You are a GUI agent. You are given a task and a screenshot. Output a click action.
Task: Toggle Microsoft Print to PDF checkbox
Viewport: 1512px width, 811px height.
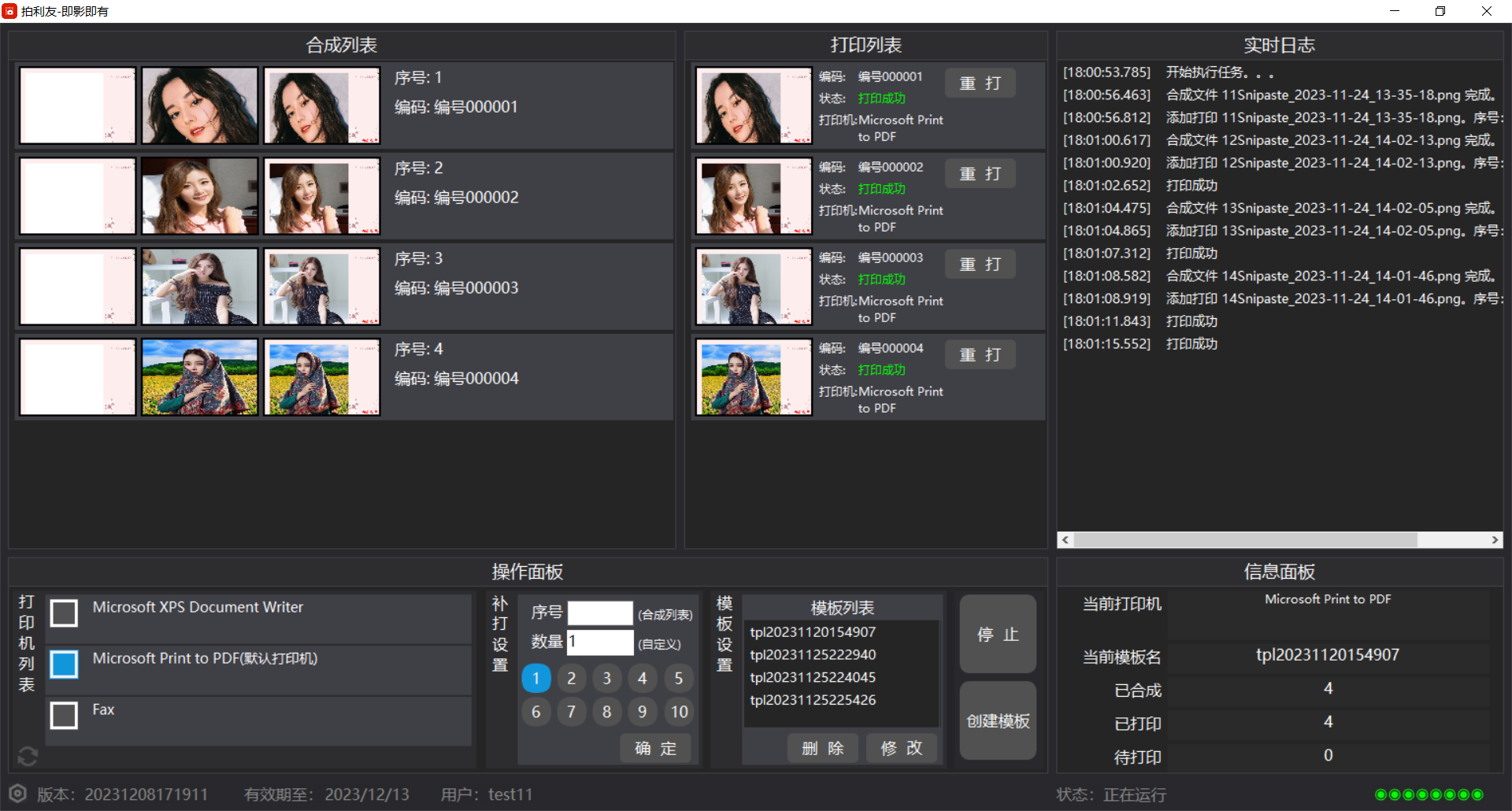(x=64, y=664)
